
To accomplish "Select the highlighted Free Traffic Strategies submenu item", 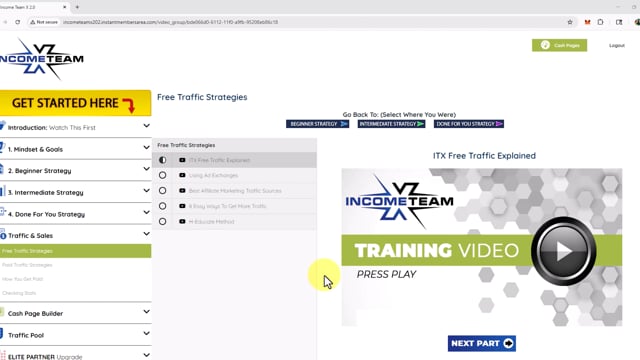I will (76, 251).
